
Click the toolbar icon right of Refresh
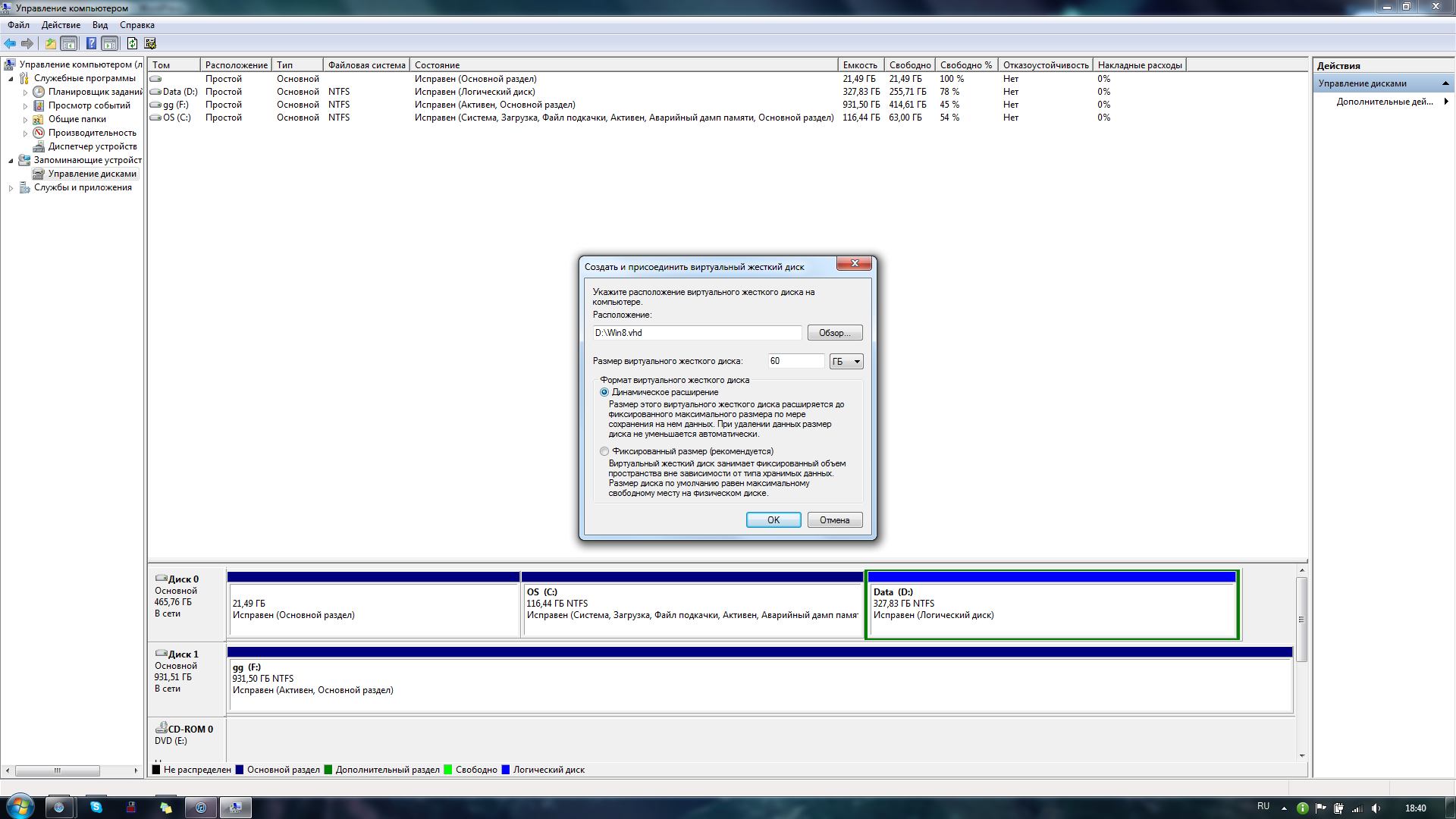click(150, 43)
